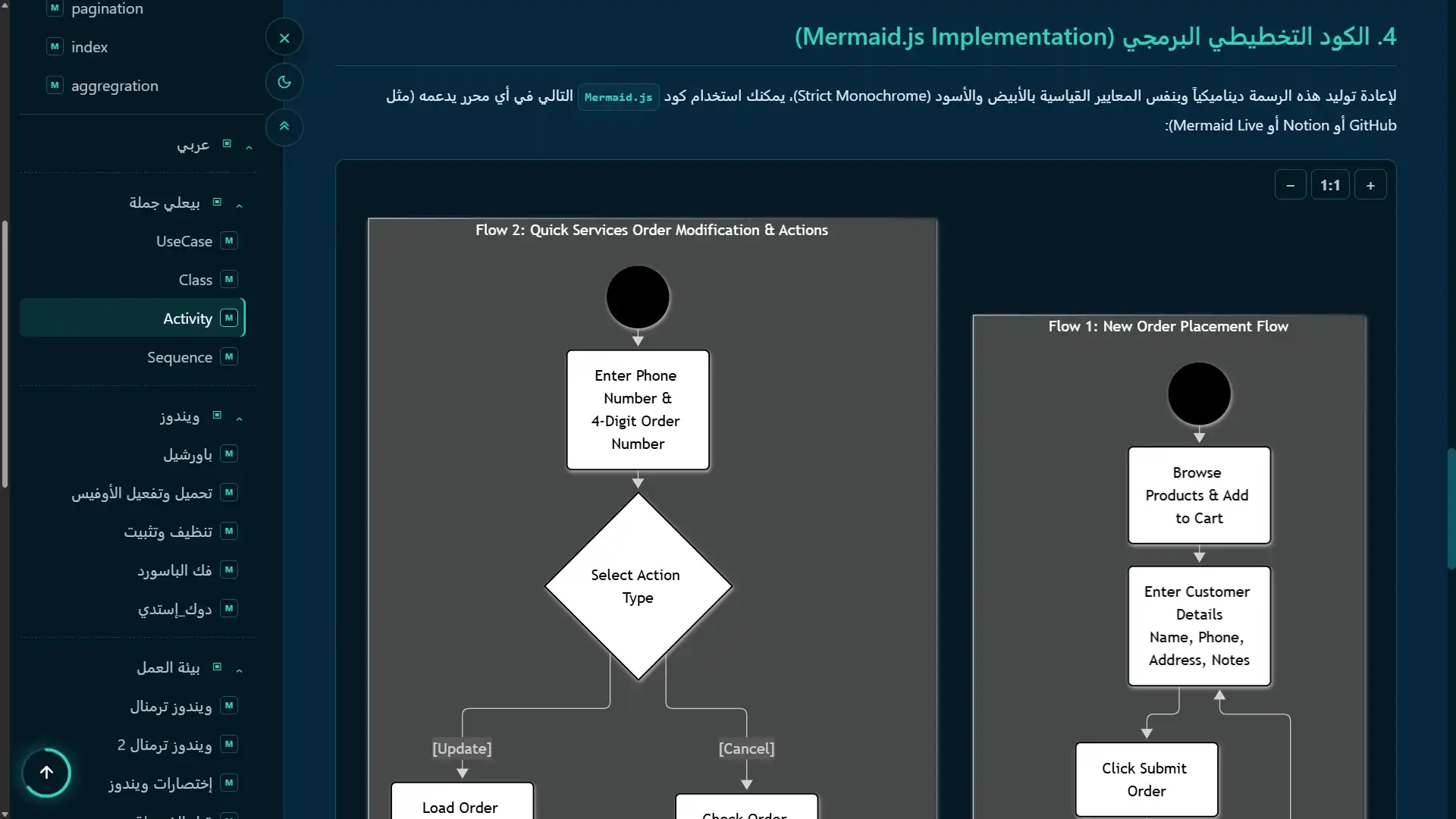
Task: Open the إختصارات ويندوز page
Action: coord(160,783)
